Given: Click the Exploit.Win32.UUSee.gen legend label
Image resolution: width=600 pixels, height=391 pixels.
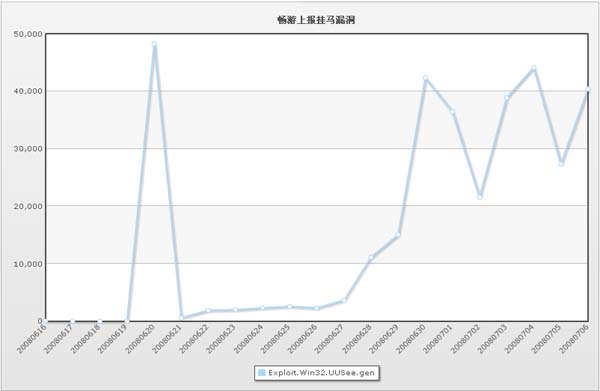Looking at the screenshot, I should [x=321, y=373].
